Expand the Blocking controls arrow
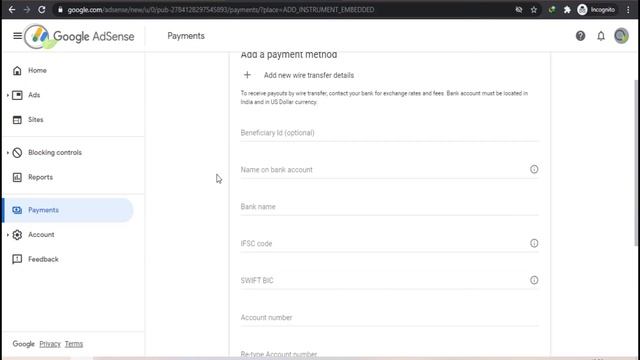This screenshot has width=640, height=360. pyautogui.click(x=8, y=153)
